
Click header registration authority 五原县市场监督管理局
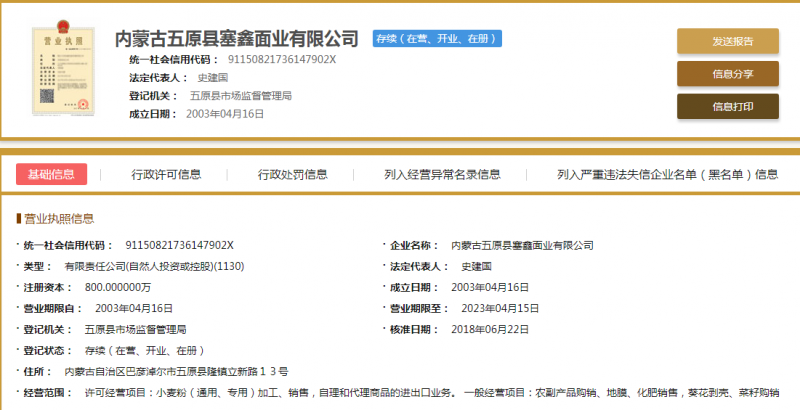click(x=241, y=96)
